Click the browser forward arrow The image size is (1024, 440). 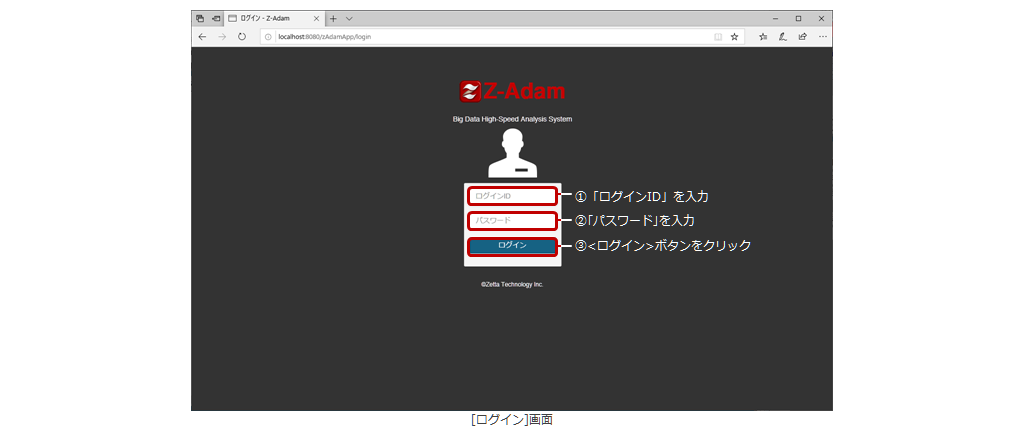click(222, 37)
